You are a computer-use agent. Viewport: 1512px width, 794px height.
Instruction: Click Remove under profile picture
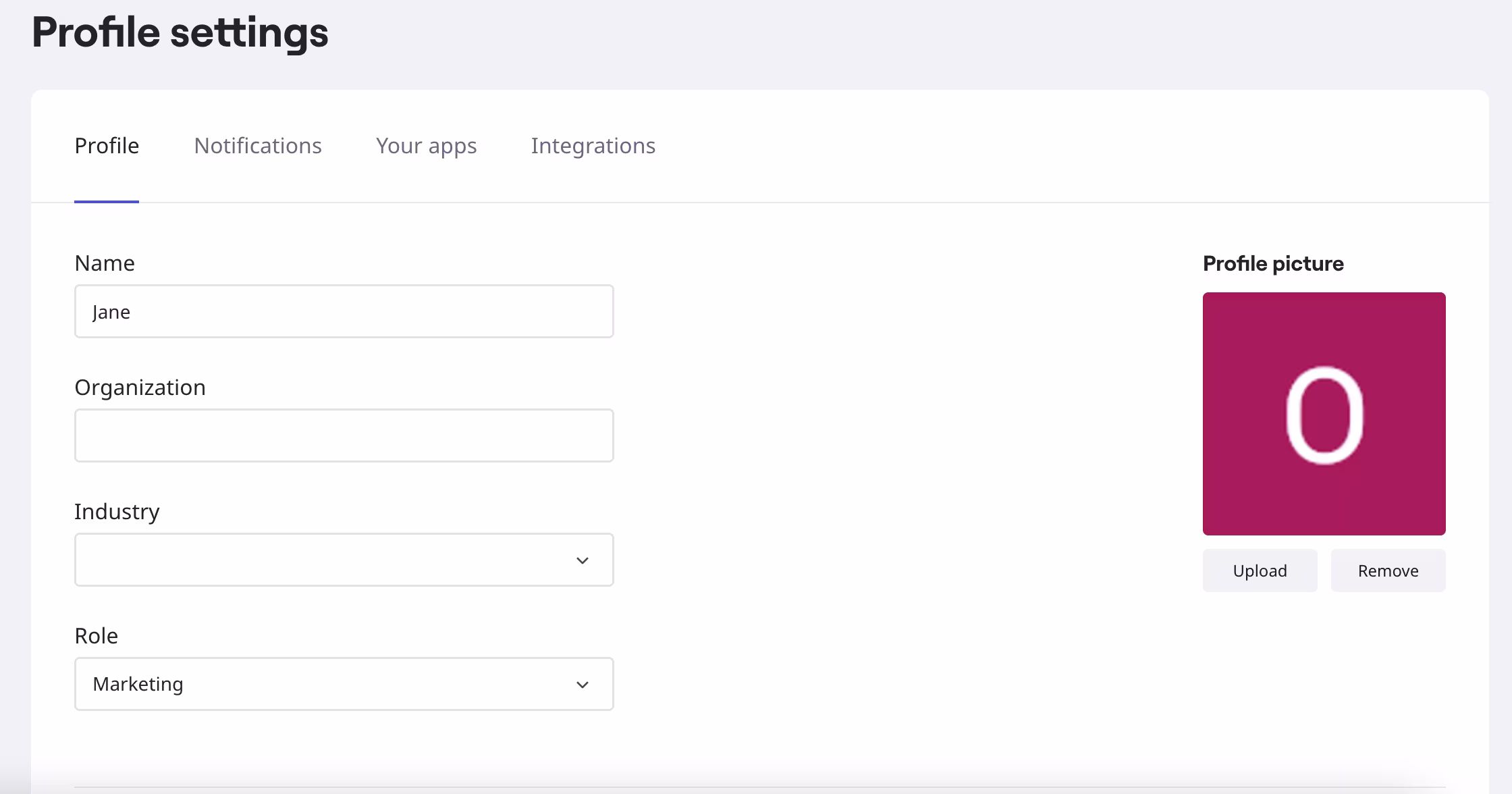[x=1388, y=571]
